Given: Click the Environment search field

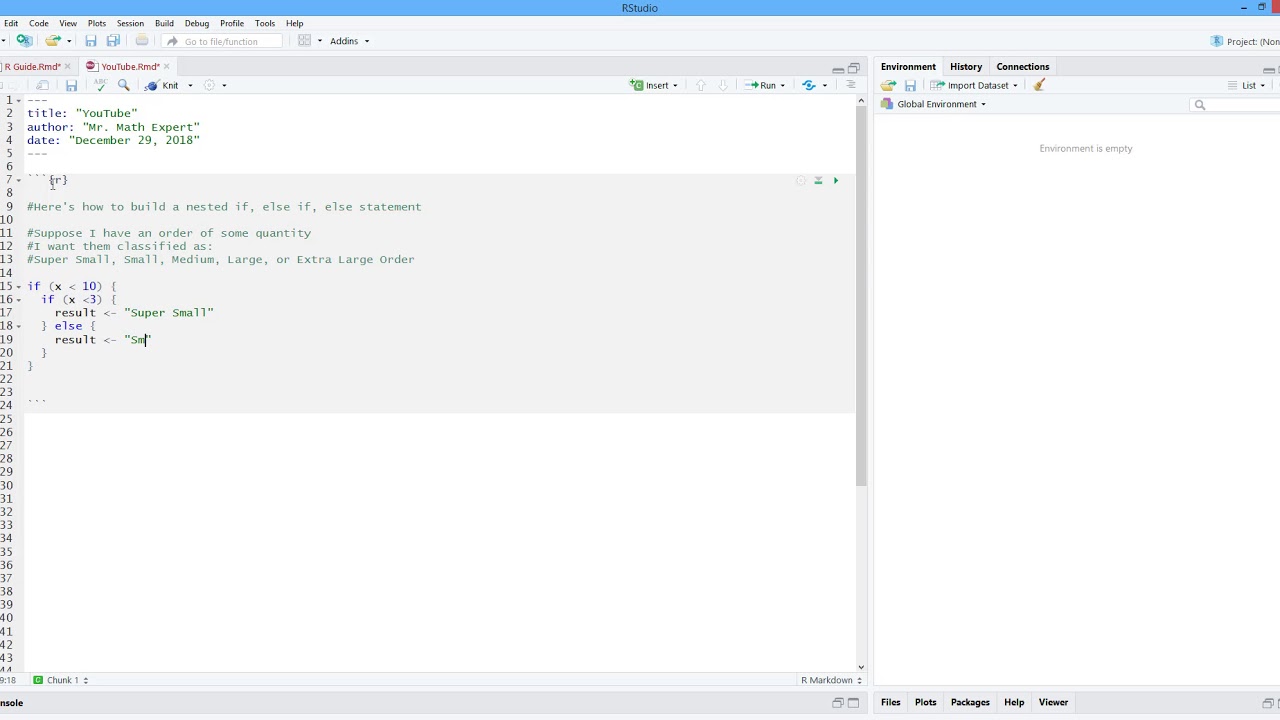Looking at the screenshot, I should [x=1236, y=104].
